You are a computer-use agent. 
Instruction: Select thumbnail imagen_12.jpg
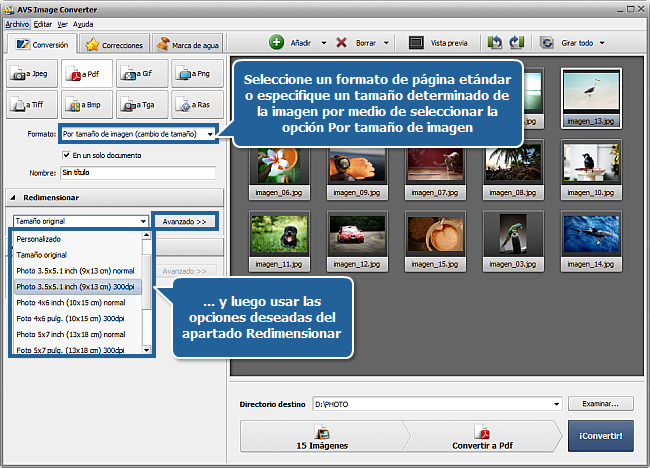(x=357, y=242)
